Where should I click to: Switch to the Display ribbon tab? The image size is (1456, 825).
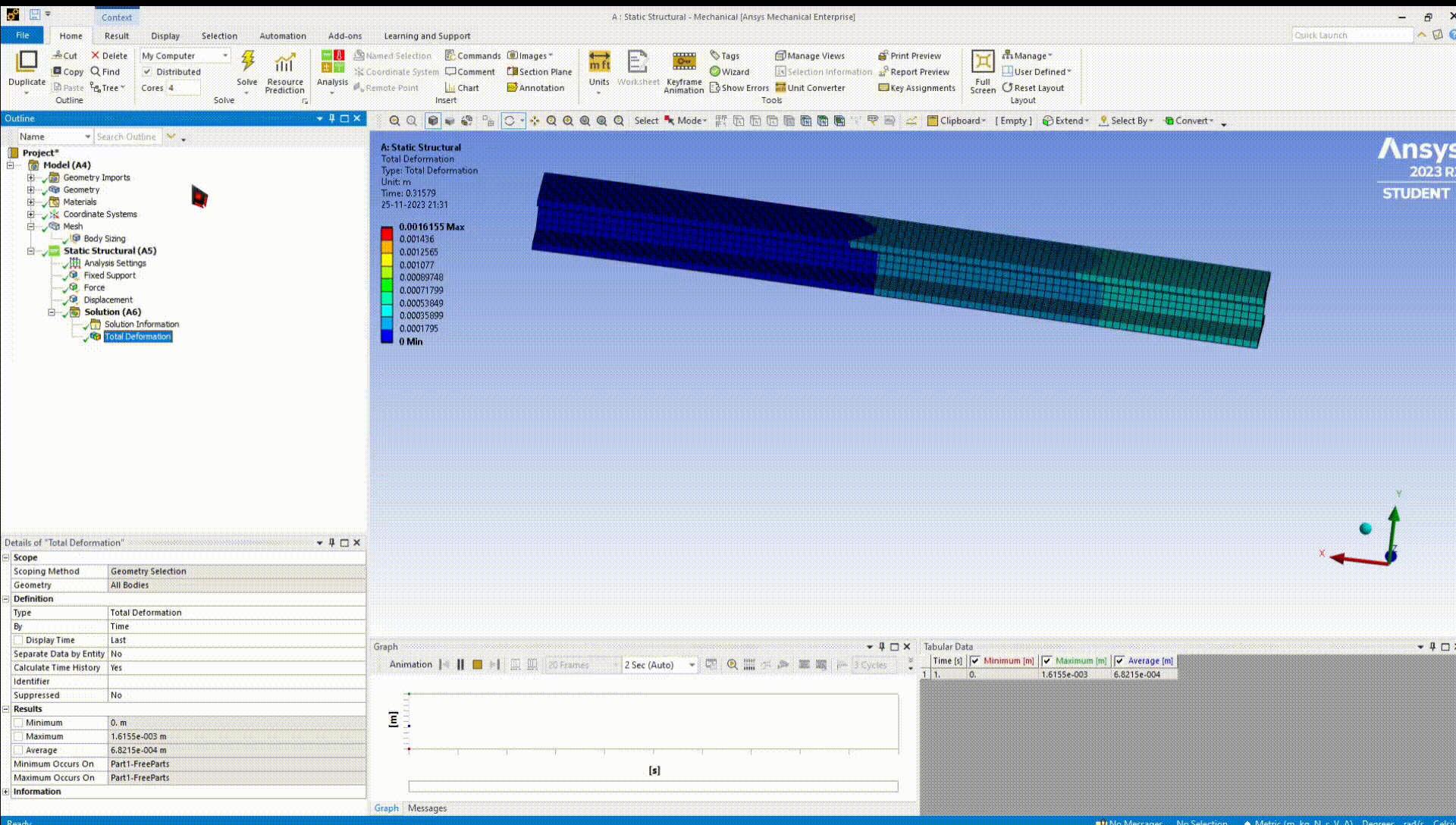point(165,36)
